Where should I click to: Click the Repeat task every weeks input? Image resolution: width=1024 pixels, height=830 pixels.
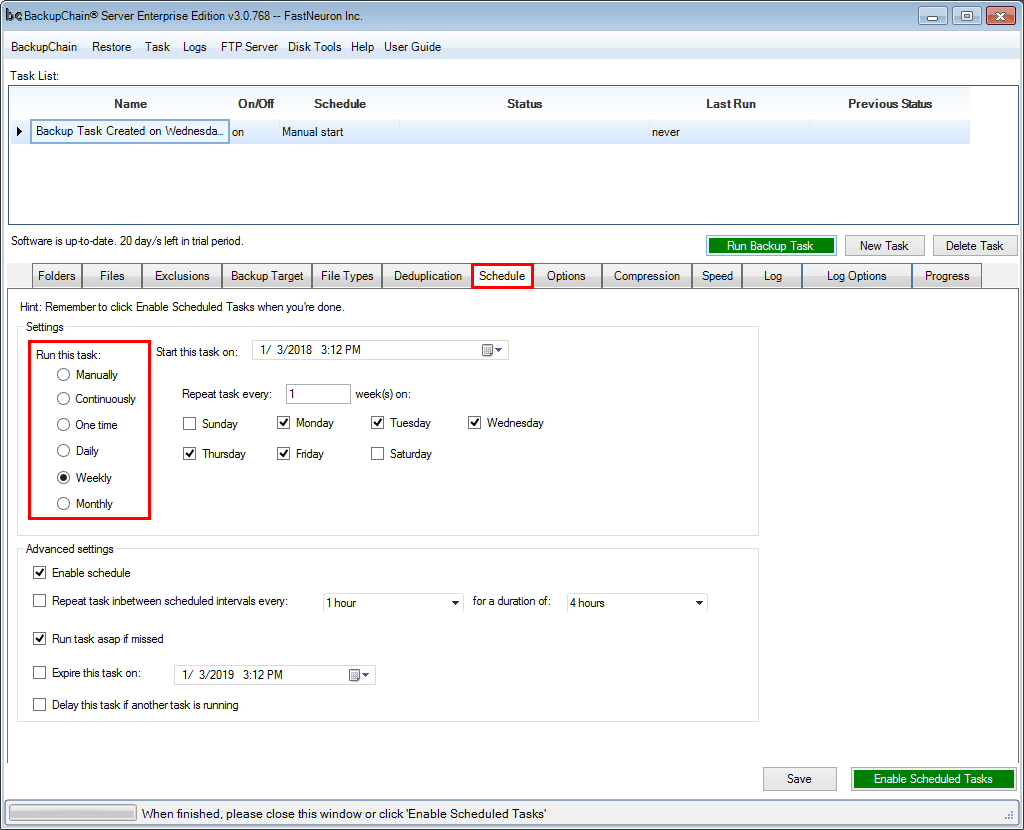(x=318, y=394)
